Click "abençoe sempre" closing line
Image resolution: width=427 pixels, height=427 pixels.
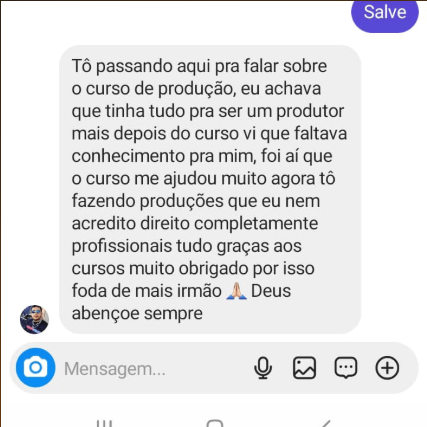tap(137, 313)
